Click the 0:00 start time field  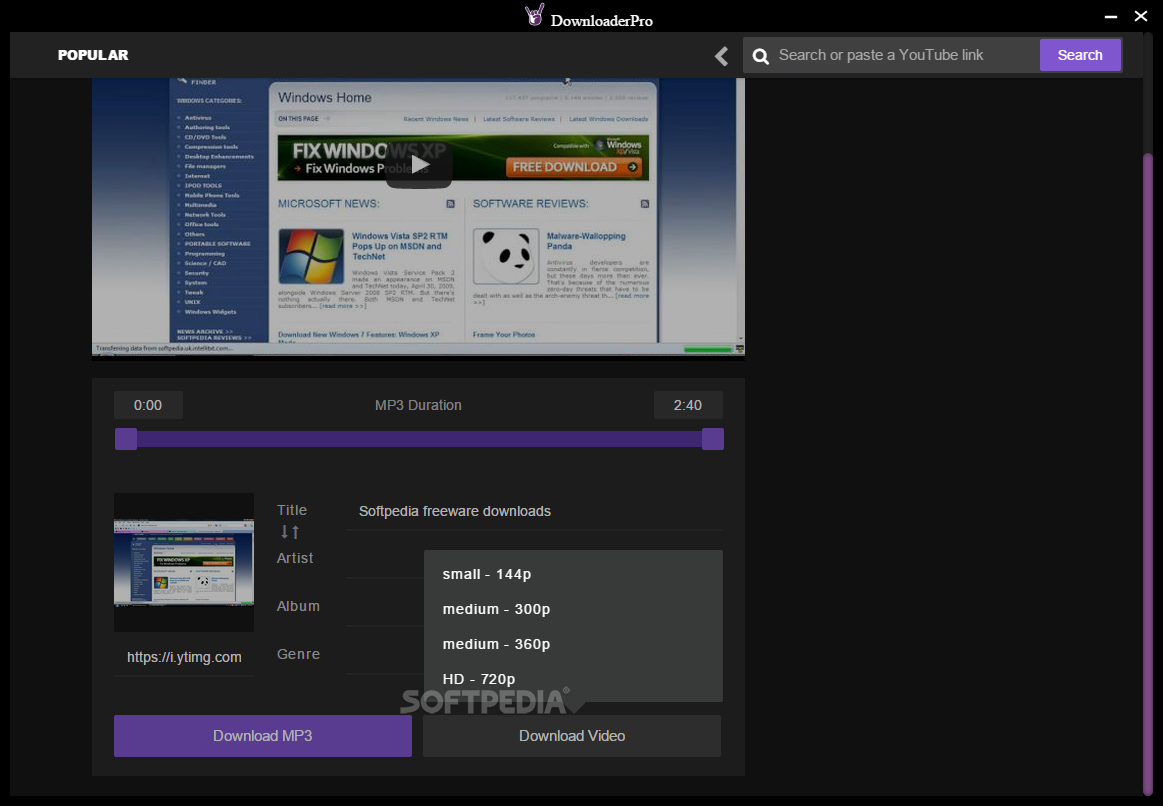tap(148, 405)
